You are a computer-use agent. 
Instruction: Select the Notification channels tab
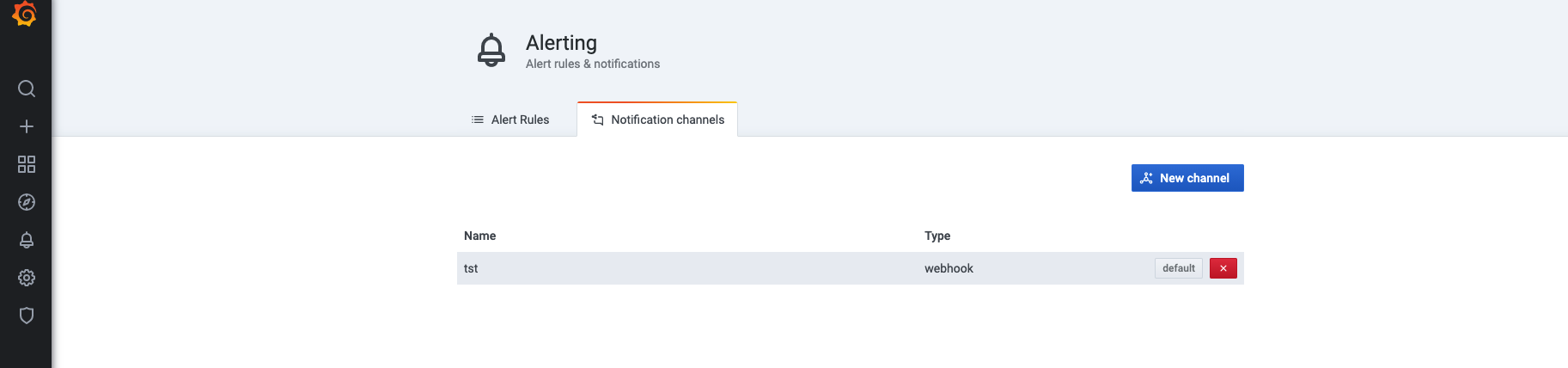pyautogui.click(x=658, y=120)
